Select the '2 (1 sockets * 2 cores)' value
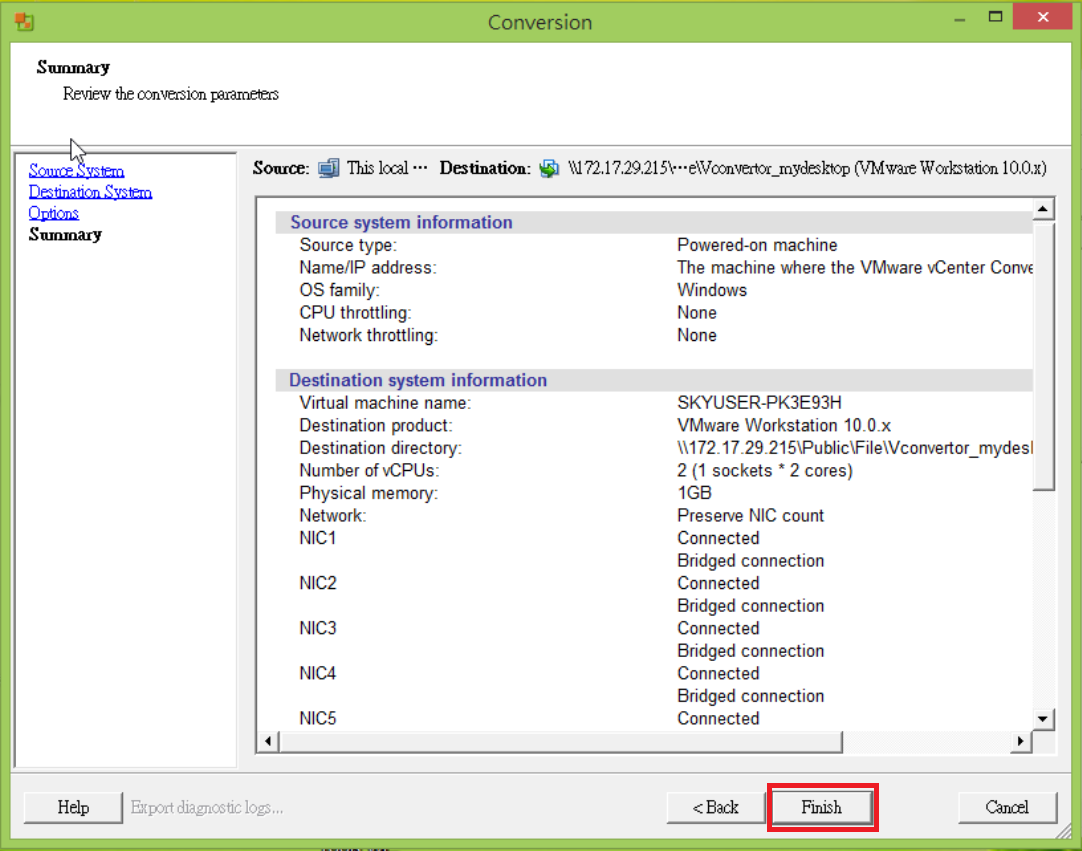Image resolution: width=1082 pixels, height=851 pixels. pyautogui.click(x=765, y=471)
